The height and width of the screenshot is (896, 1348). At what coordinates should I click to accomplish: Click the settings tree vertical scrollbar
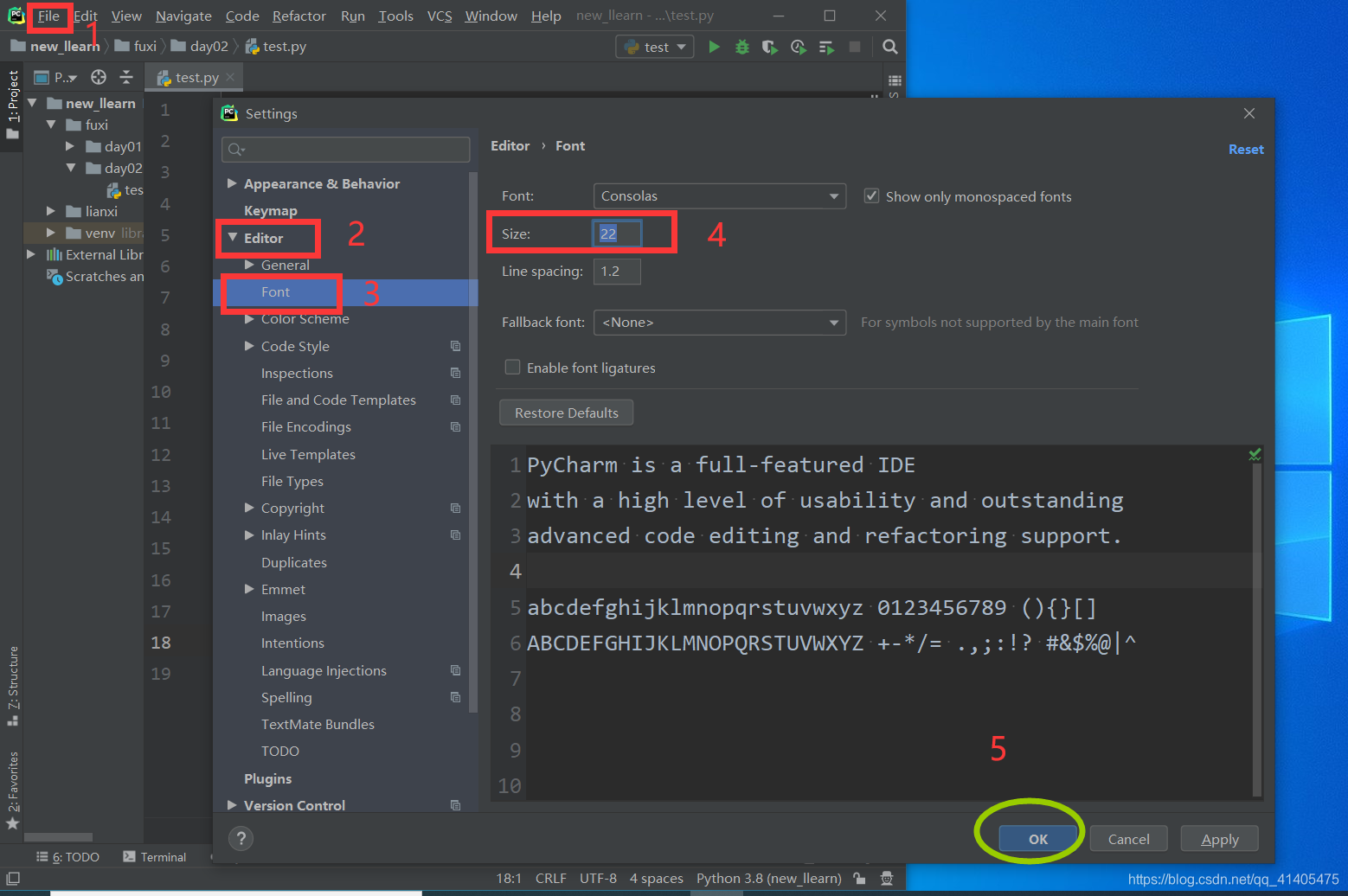(x=473, y=441)
